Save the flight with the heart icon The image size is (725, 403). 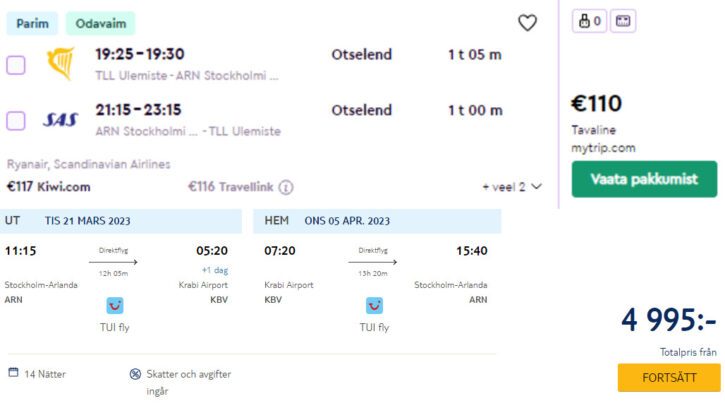pyautogui.click(x=527, y=23)
